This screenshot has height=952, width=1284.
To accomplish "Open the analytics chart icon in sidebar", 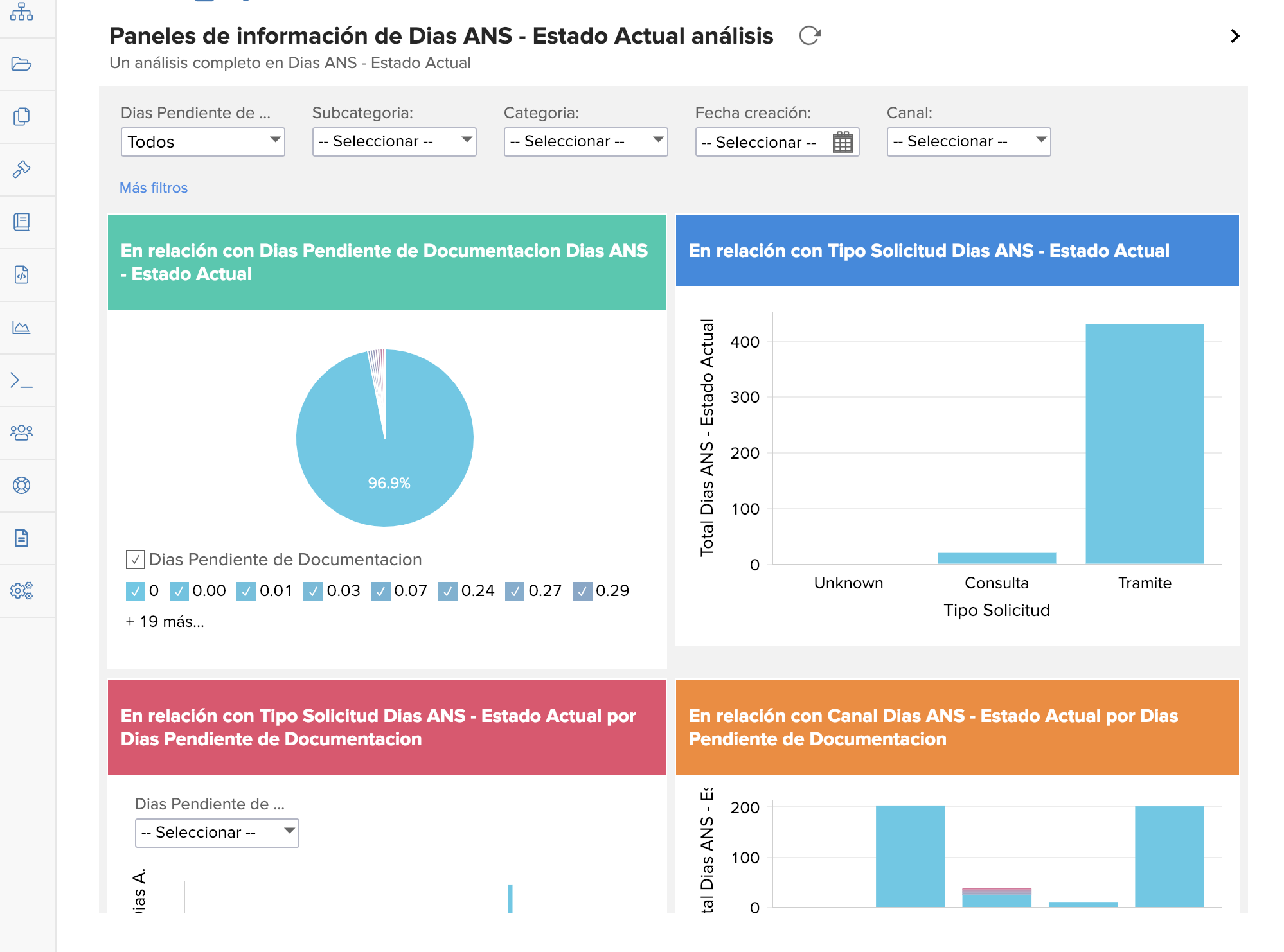I will click(22, 327).
